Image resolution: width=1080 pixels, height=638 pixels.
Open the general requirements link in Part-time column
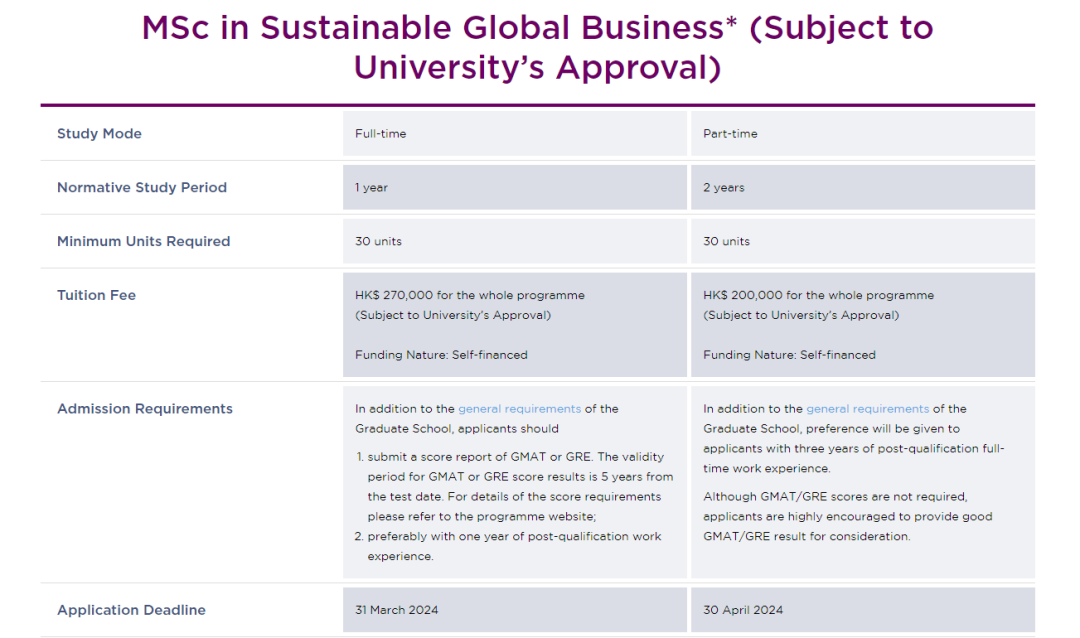(x=867, y=409)
